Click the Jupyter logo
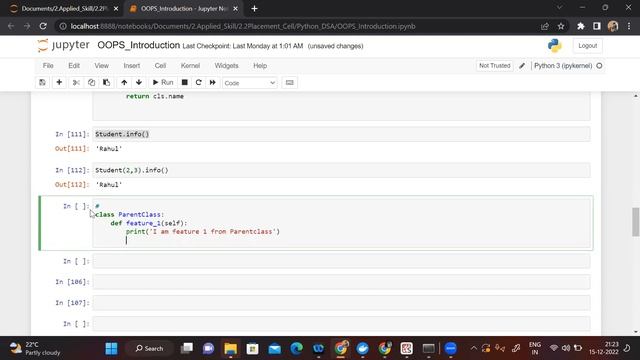Image resolution: width=640 pixels, height=360 pixels. [63, 45]
